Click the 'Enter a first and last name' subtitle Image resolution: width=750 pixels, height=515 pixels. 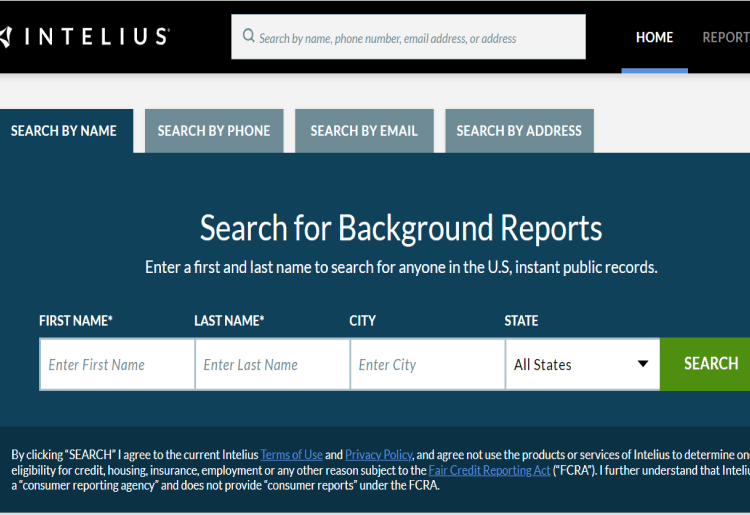pos(401,267)
